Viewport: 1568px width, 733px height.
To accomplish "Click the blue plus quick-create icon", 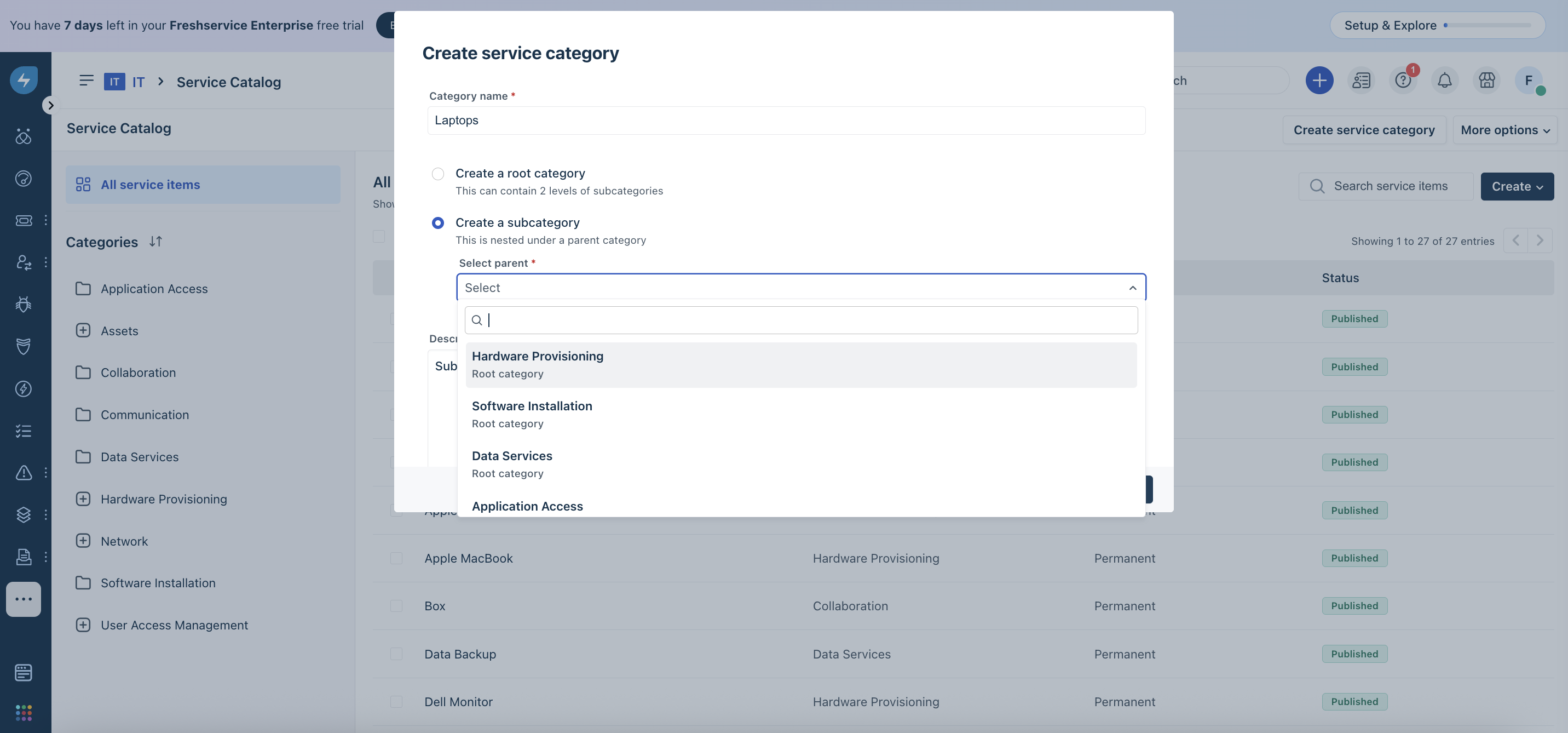I will coord(1319,81).
